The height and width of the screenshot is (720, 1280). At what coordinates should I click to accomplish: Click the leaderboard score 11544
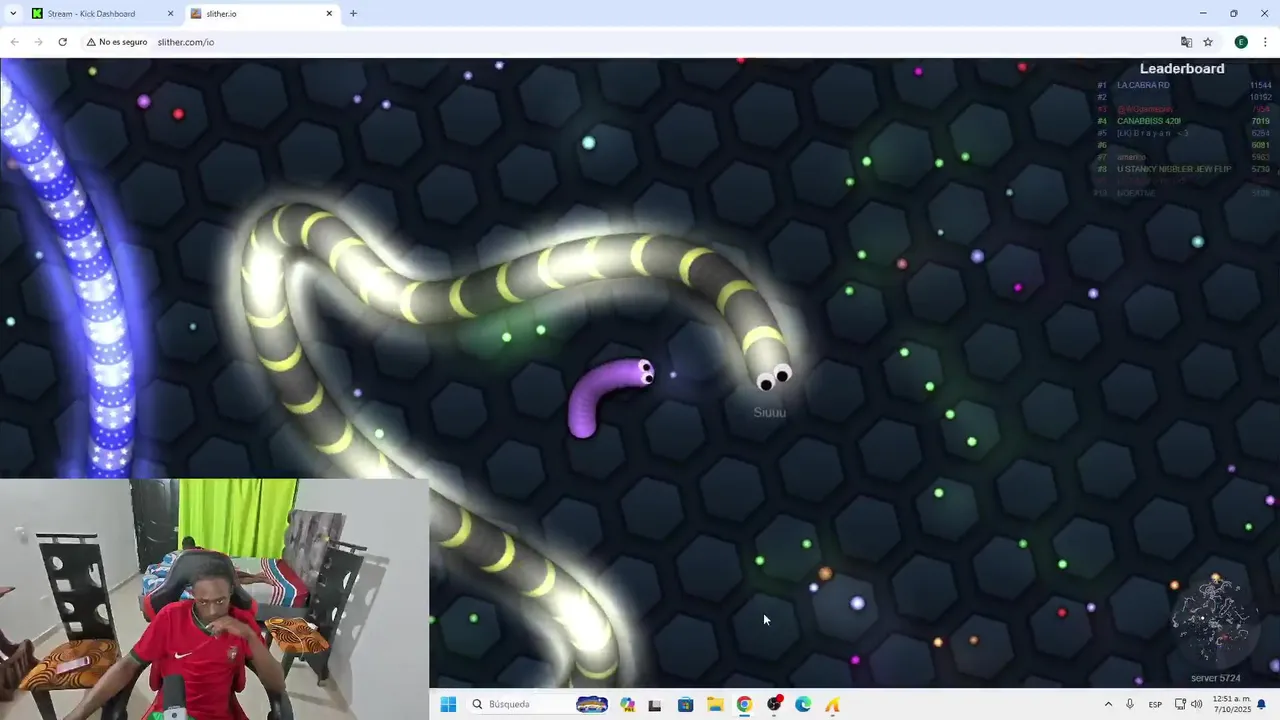pos(1260,85)
